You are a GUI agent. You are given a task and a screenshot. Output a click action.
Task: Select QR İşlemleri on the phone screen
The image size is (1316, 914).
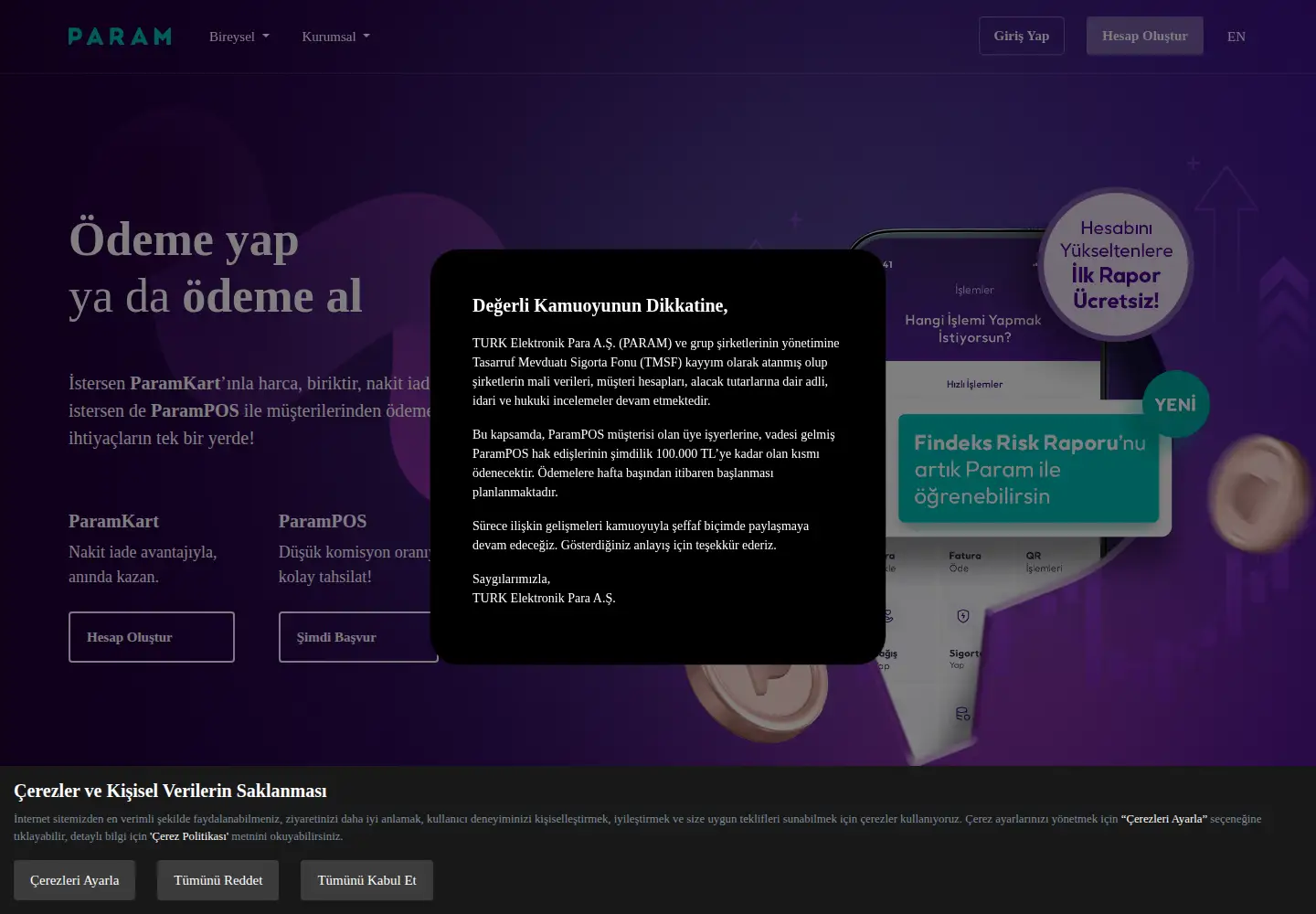point(1044,562)
